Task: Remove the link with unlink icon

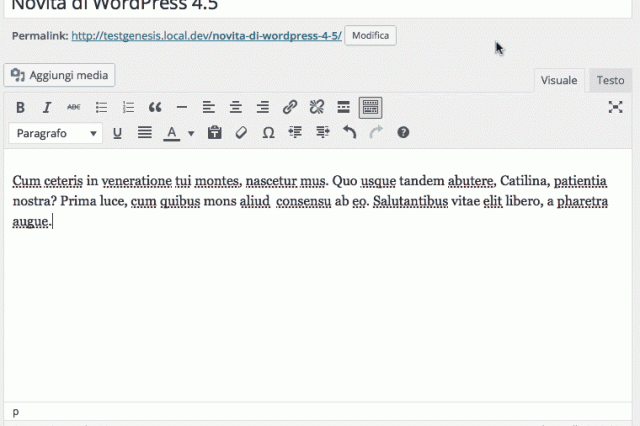Action: pyautogui.click(x=317, y=108)
